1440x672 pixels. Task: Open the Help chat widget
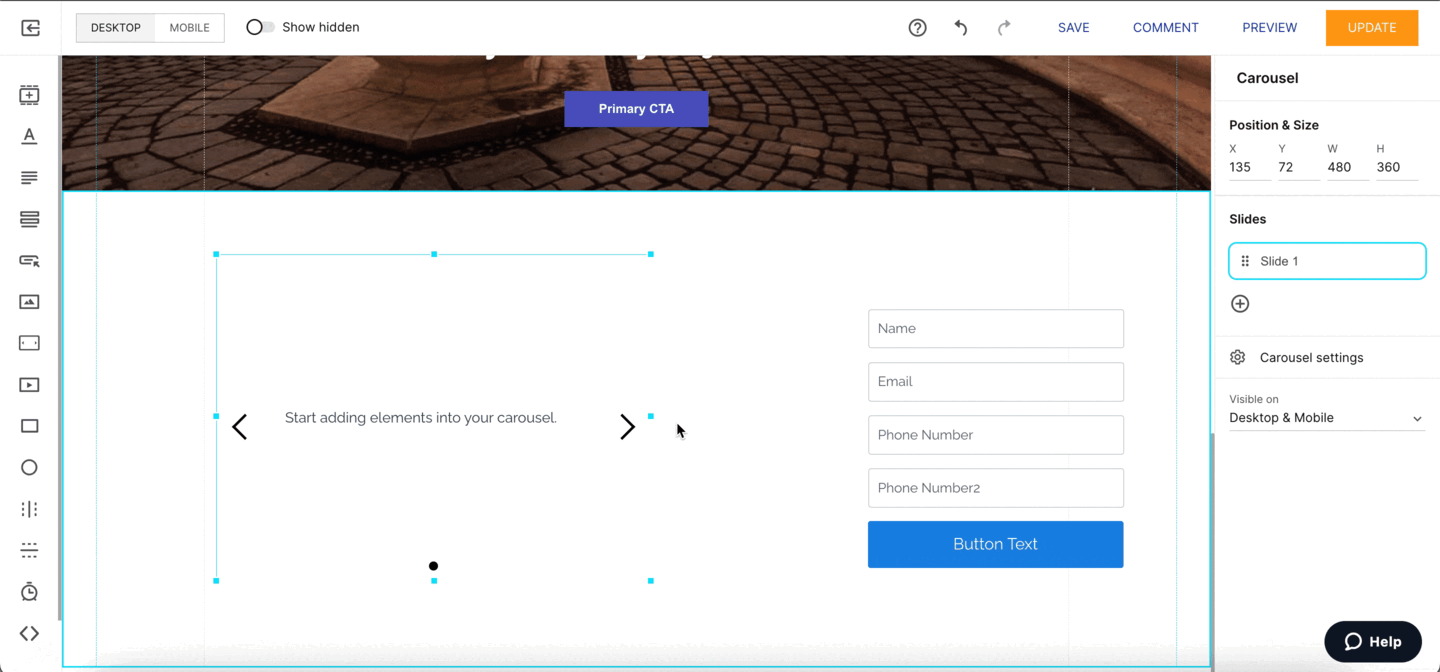click(1372, 642)
